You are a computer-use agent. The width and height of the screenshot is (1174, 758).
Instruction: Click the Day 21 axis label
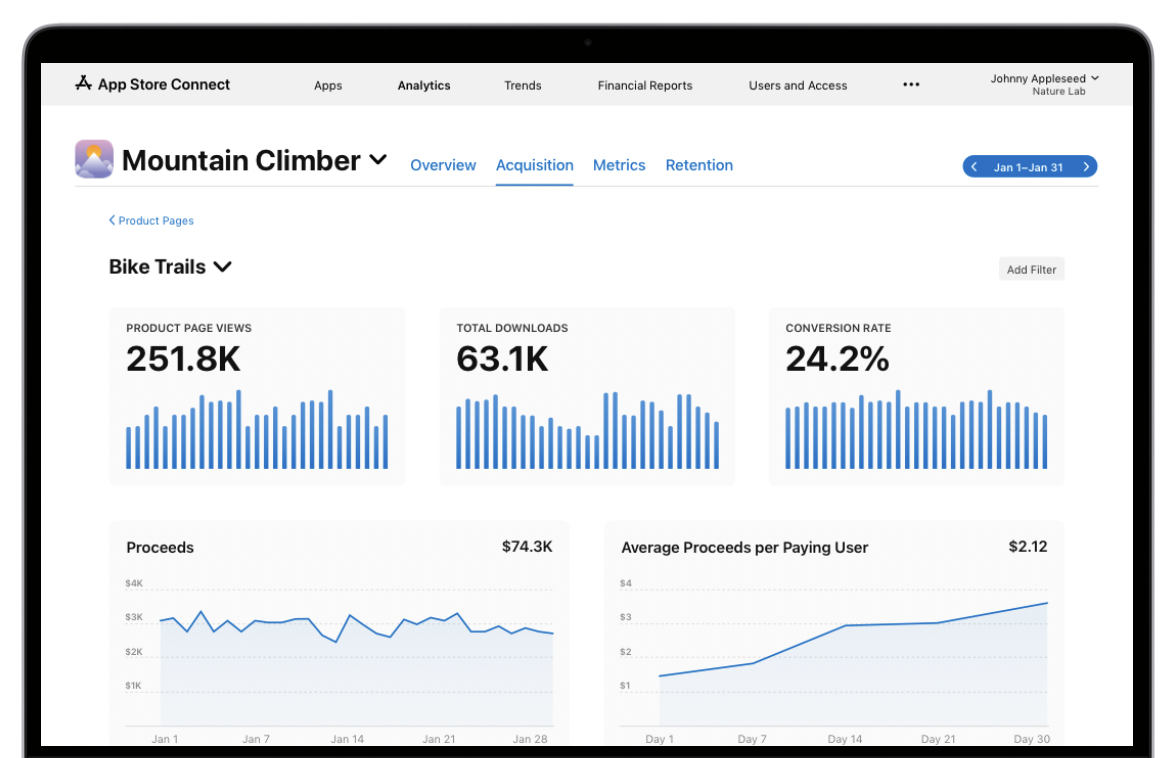[938, 739]
